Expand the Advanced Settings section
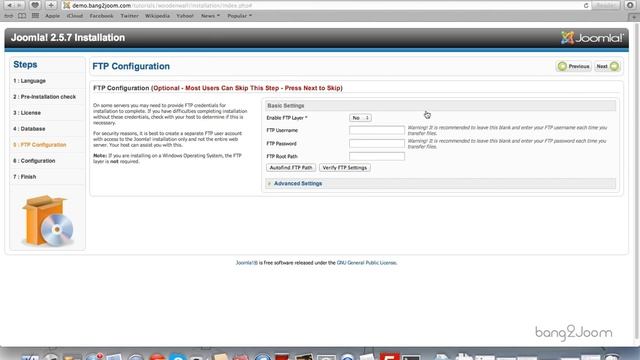Viewport: 640px width, 360px height. 298,183
